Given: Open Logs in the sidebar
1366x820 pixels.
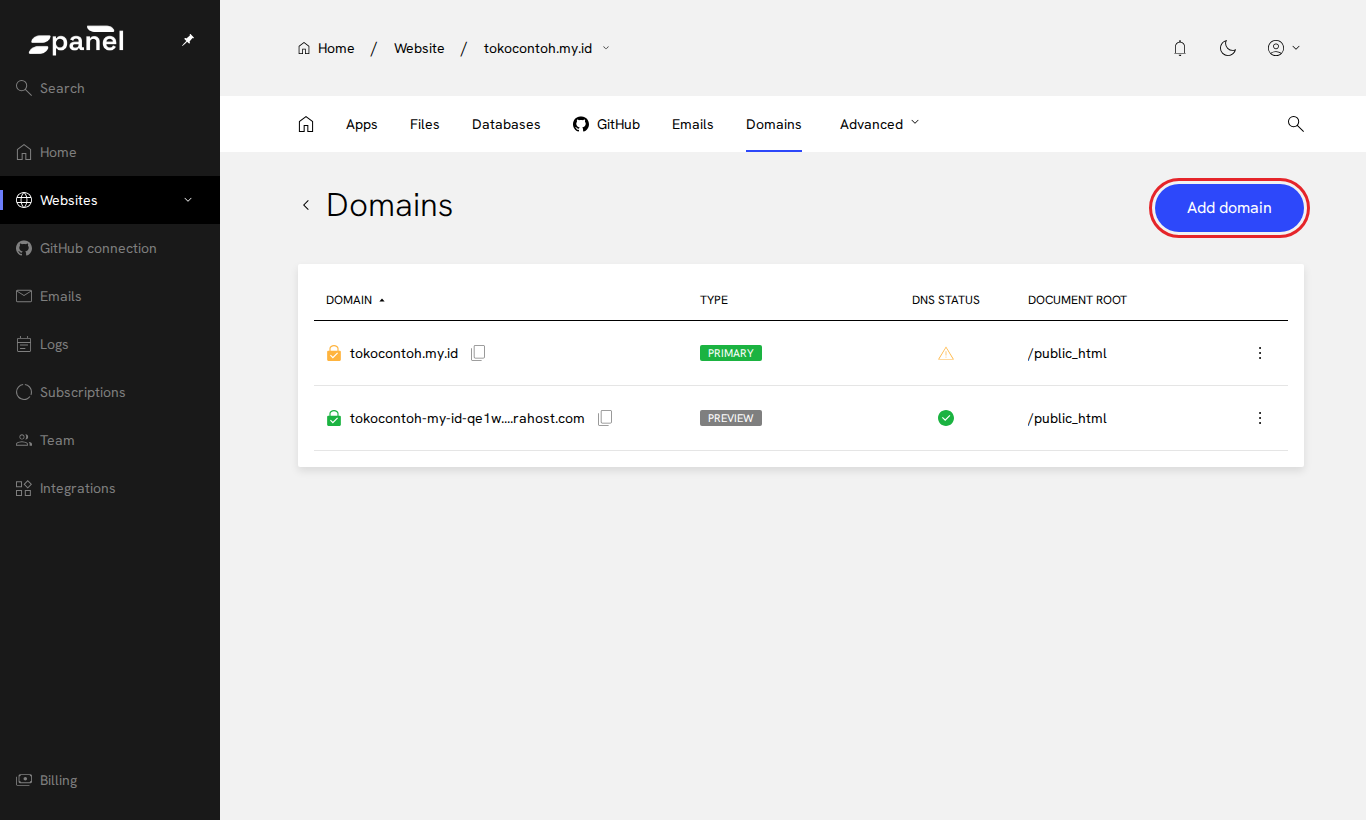Looking at the screenshot, I should (x=110, y=344).
